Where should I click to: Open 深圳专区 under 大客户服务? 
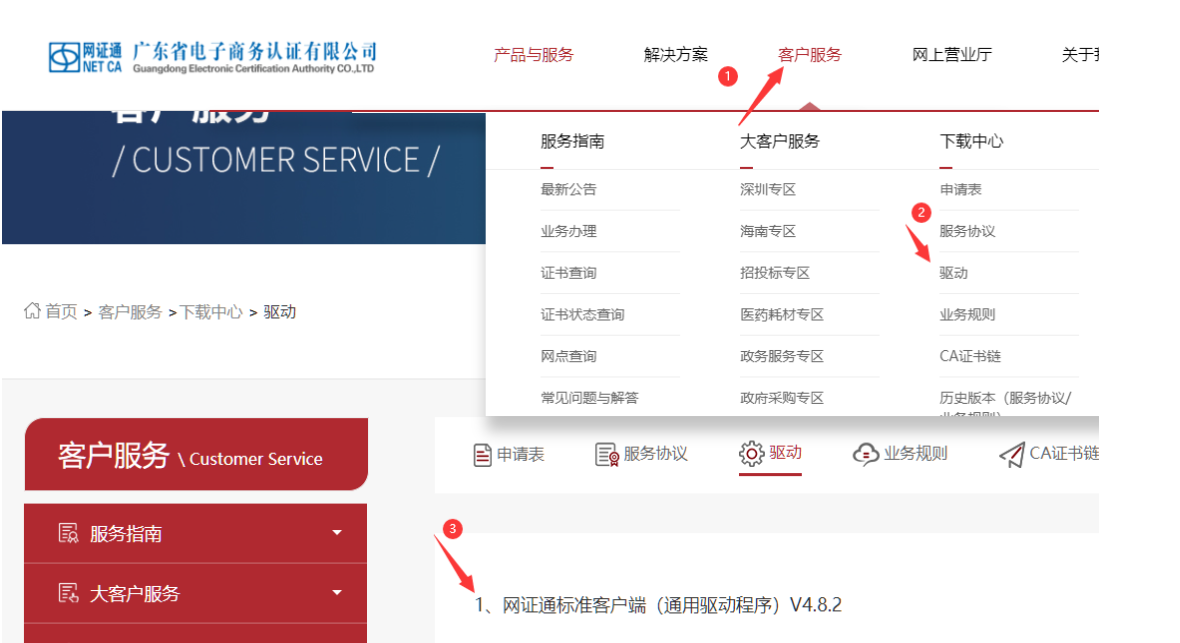[x=767, y=190]
